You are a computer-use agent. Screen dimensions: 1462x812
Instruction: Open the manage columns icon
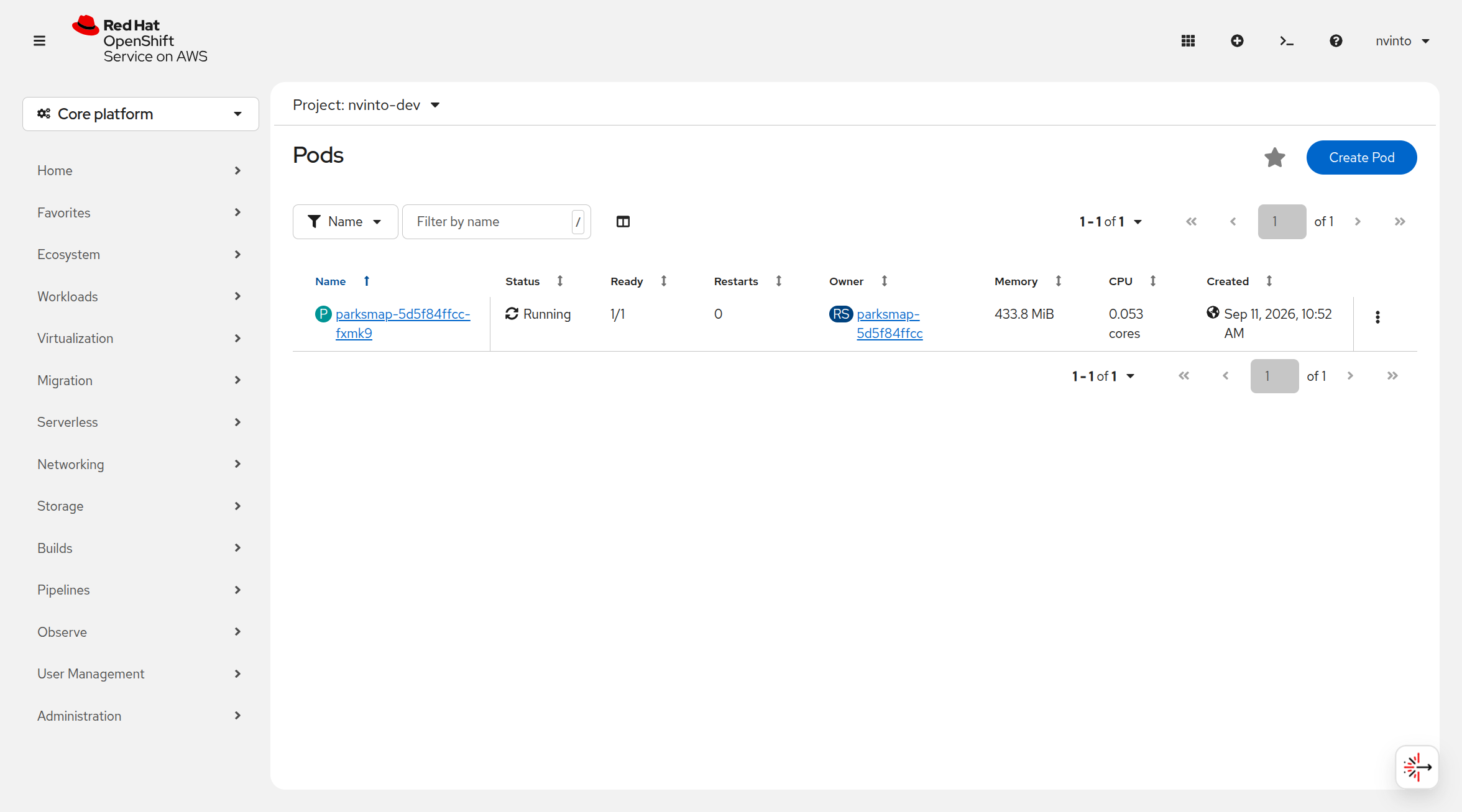point(623,222)
